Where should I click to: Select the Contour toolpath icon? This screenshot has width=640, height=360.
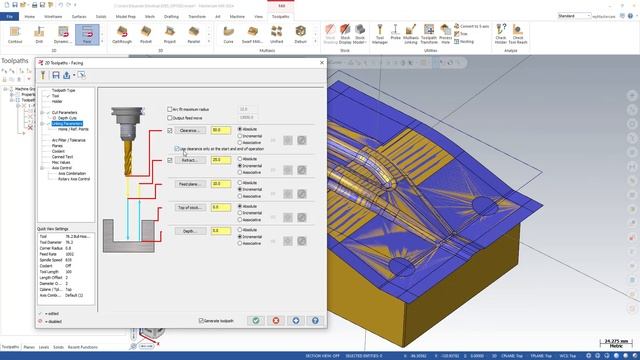(15, 34)
